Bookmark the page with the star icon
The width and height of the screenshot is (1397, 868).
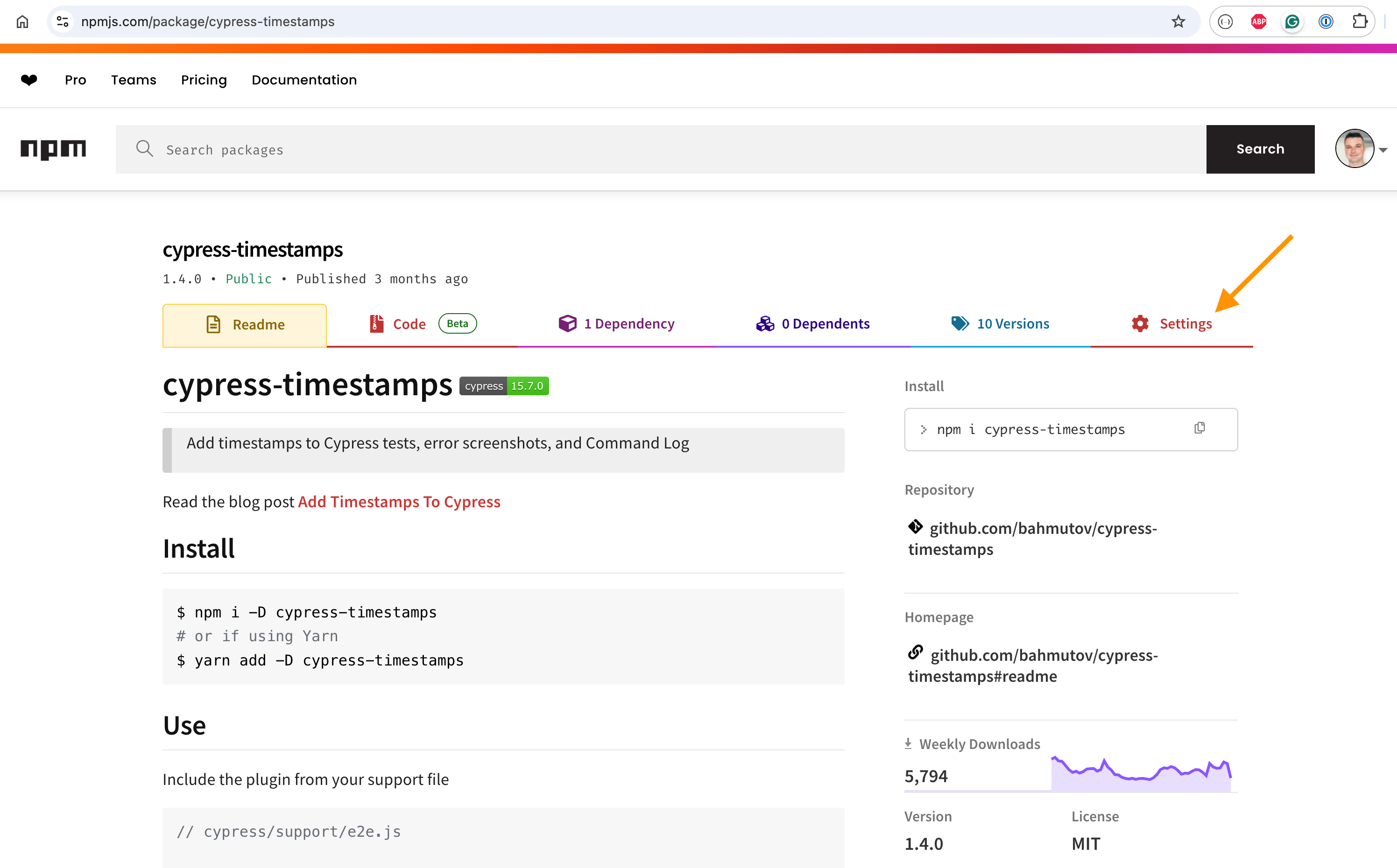click(1178, 21)
